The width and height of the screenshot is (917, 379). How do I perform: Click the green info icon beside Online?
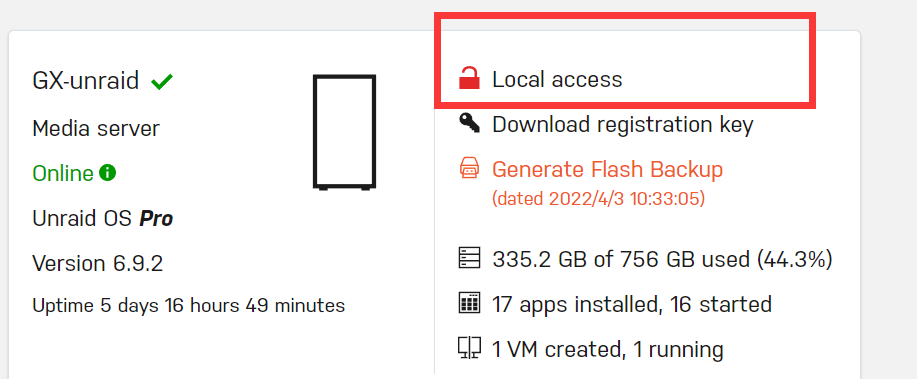[107, 173]
